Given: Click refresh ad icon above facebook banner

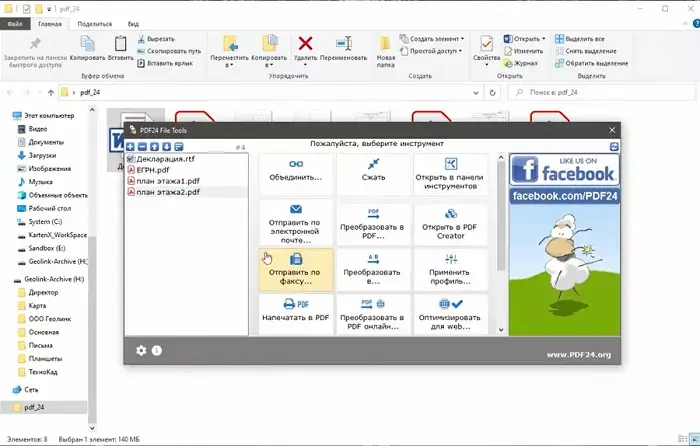Looking at the screenshot, I should [614, 146].
